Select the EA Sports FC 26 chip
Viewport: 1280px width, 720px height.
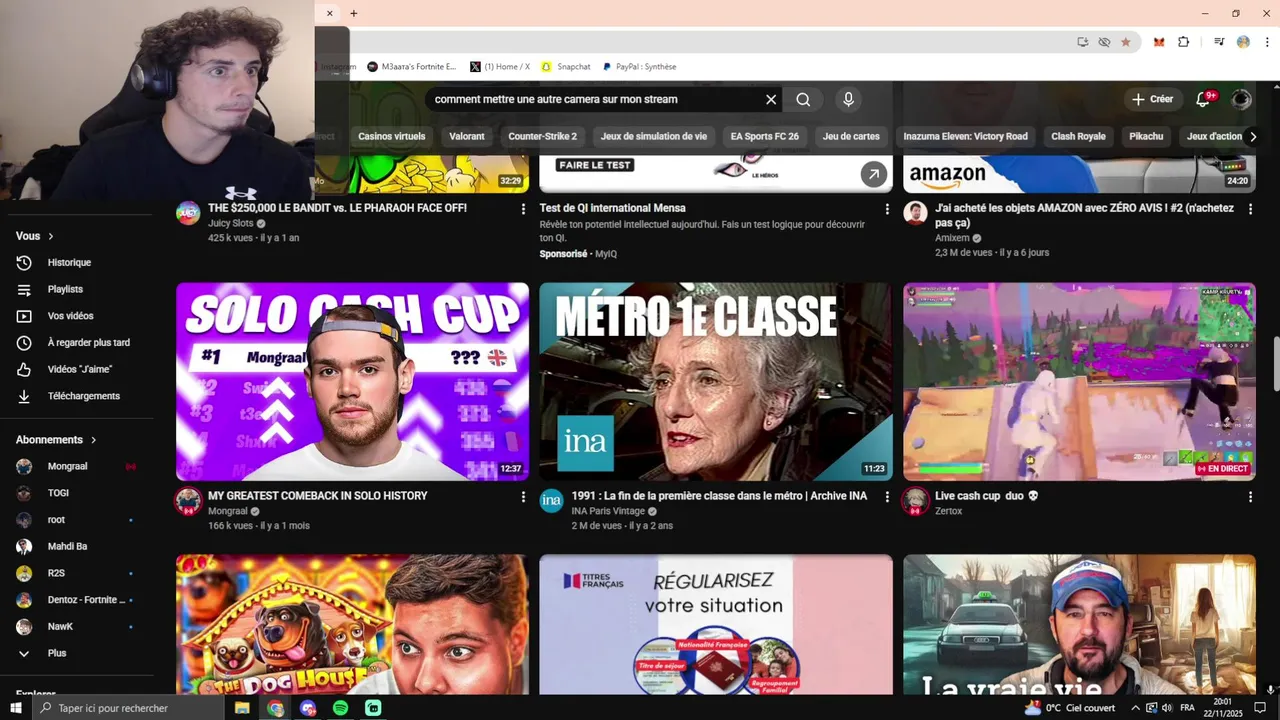[x=765, y=136]
